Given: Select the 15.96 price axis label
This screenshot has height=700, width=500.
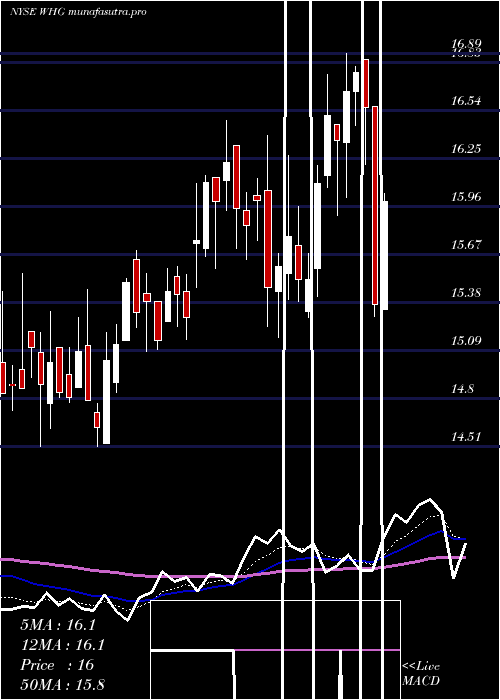Looking at the screenshot, I should [x=466, y=196].
